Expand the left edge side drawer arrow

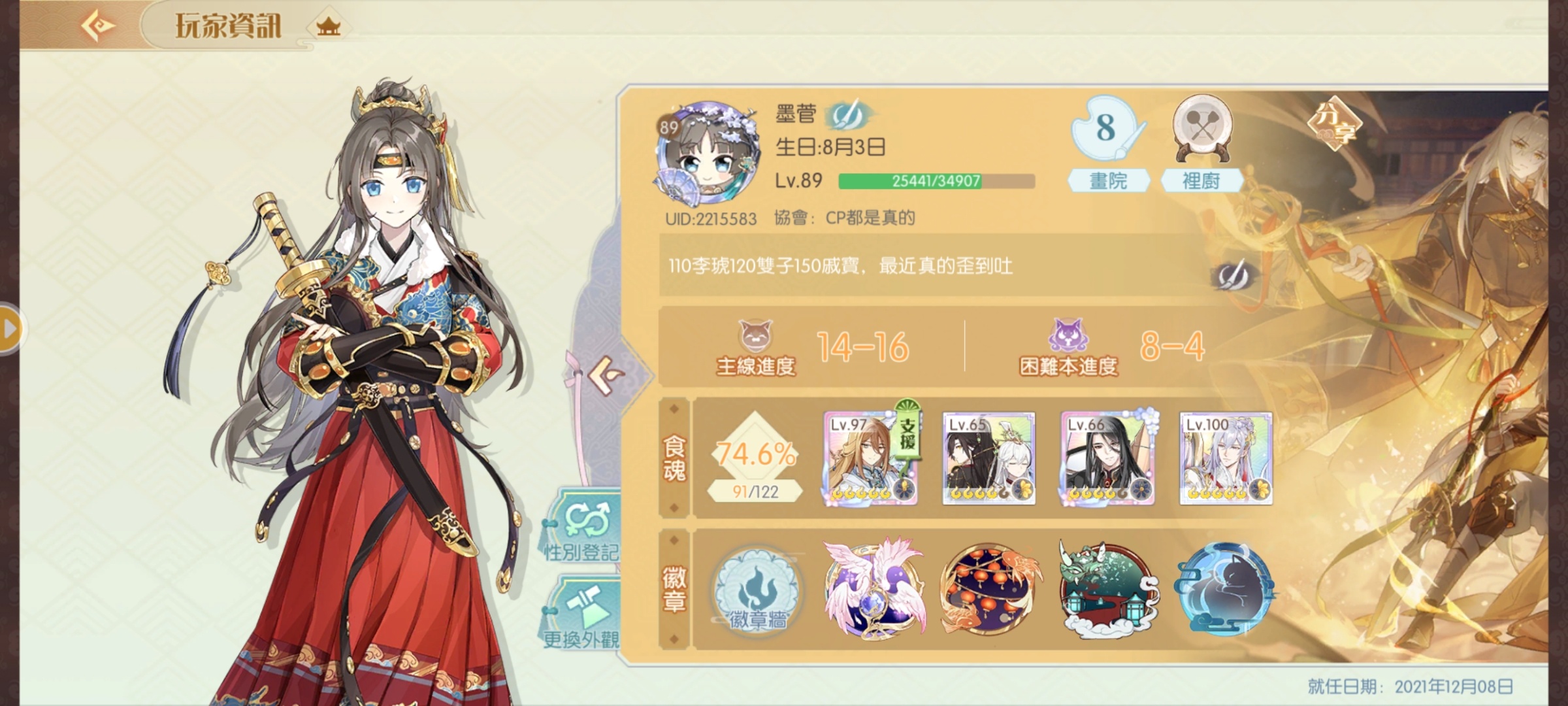tap(10, 328)
